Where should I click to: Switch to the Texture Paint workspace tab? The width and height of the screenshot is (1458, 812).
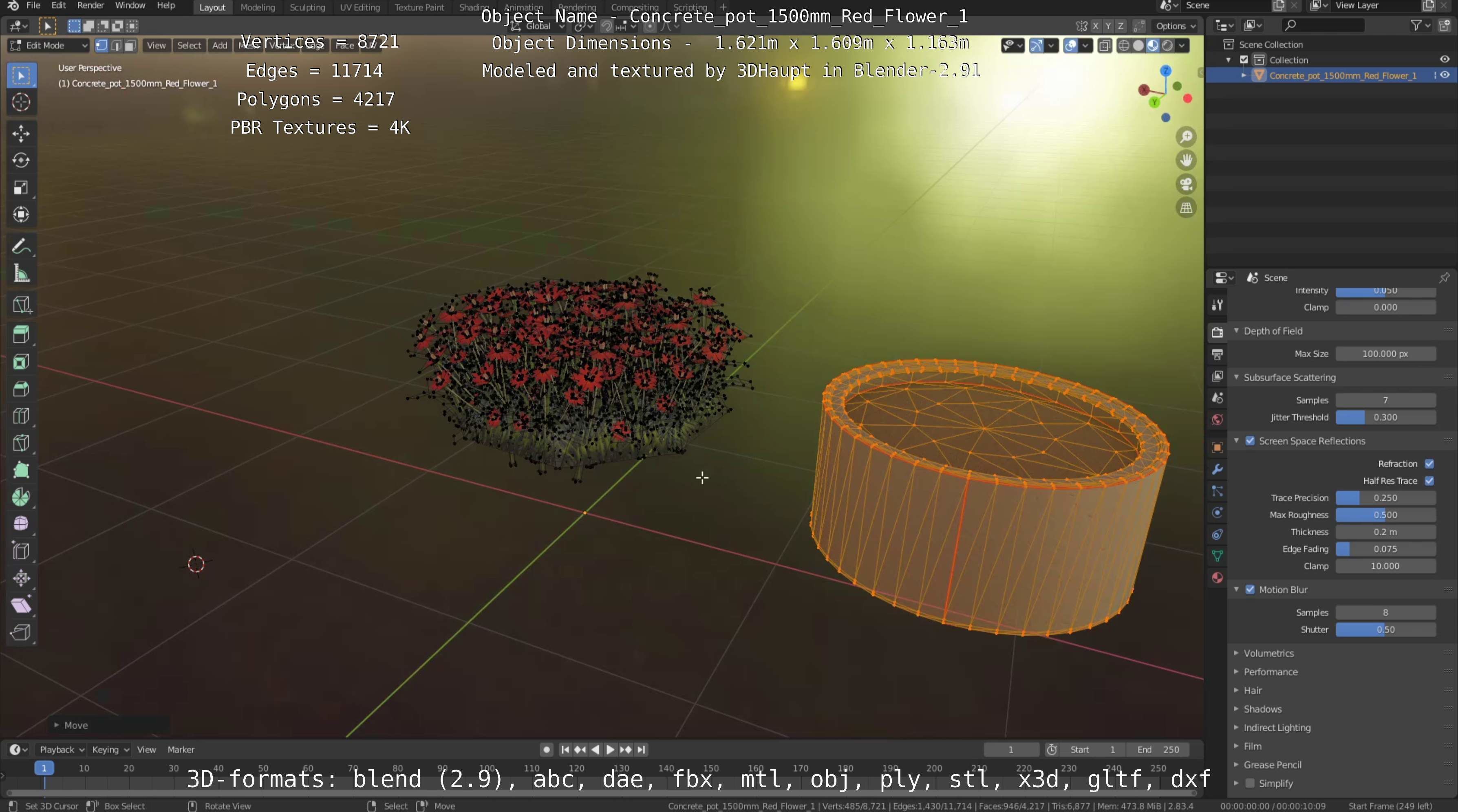point(419,7)
